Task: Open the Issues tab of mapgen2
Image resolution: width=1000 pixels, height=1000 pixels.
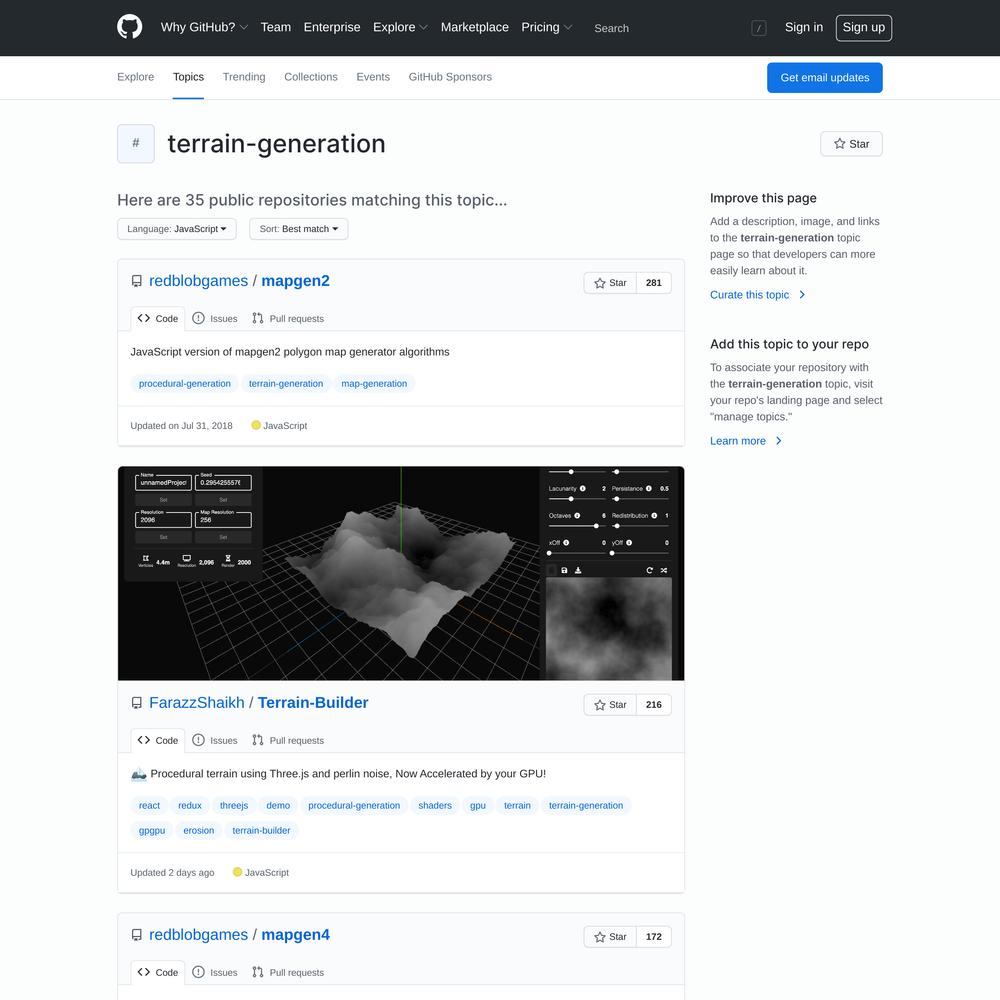Action: pos(215,319)
